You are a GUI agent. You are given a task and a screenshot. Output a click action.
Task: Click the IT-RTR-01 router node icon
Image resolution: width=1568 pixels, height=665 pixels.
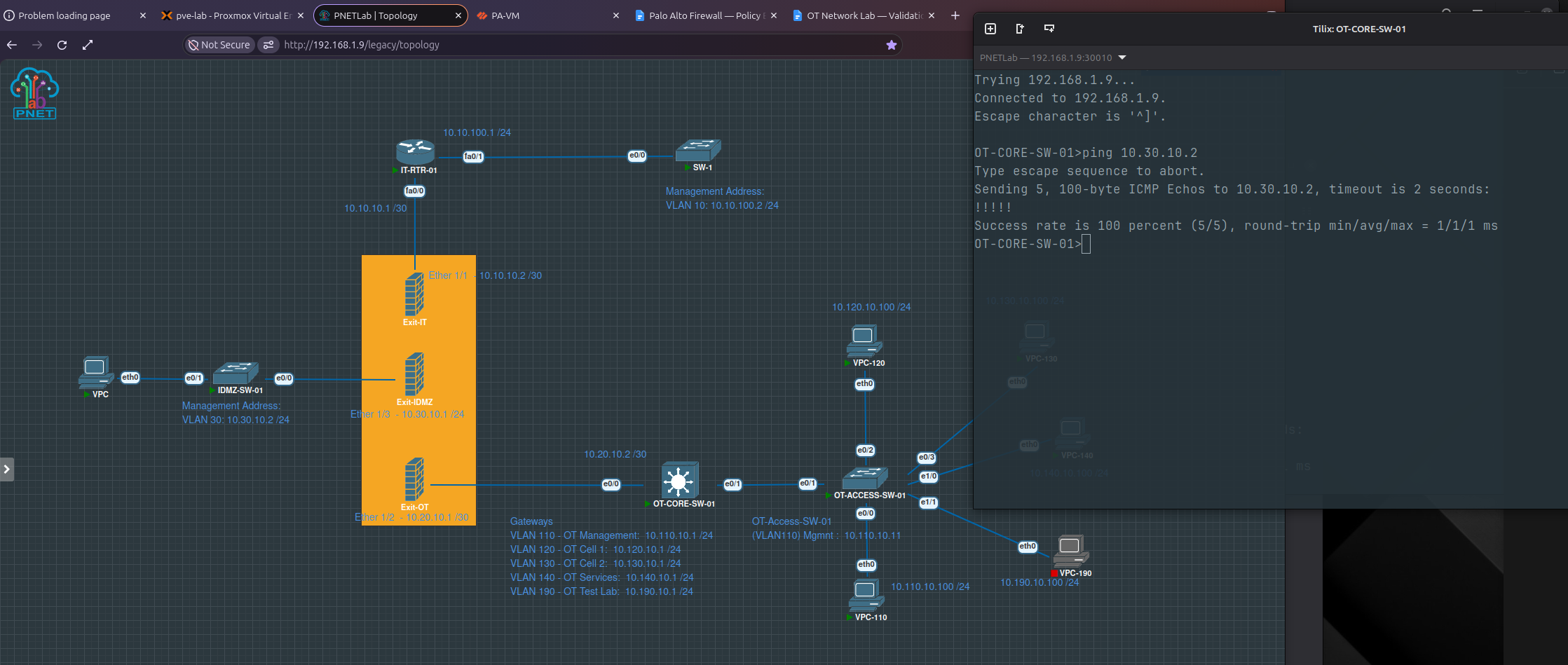point(415,151)
